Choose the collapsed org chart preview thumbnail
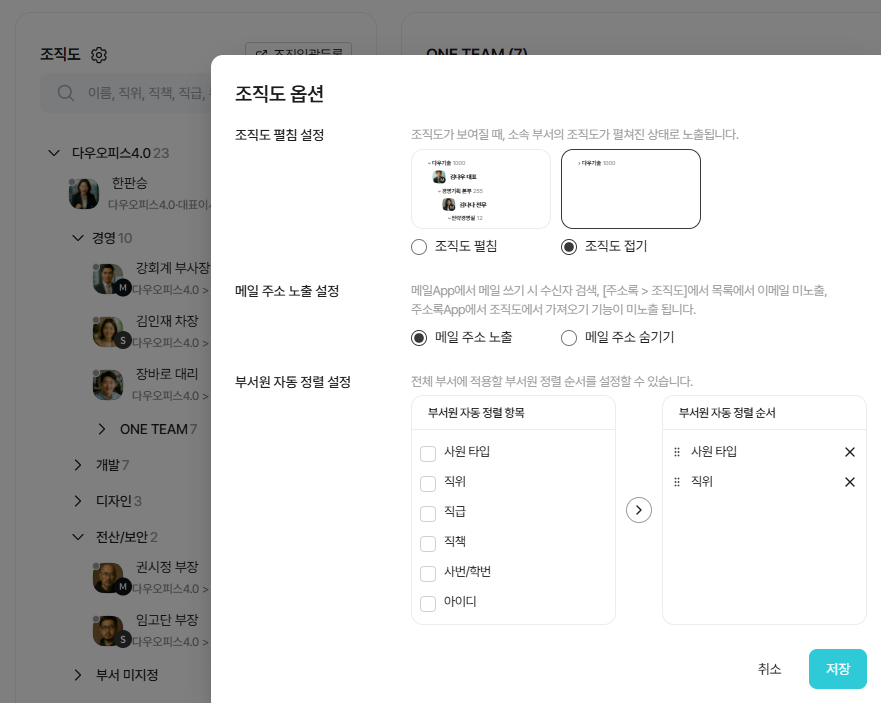 click(630, 189)
